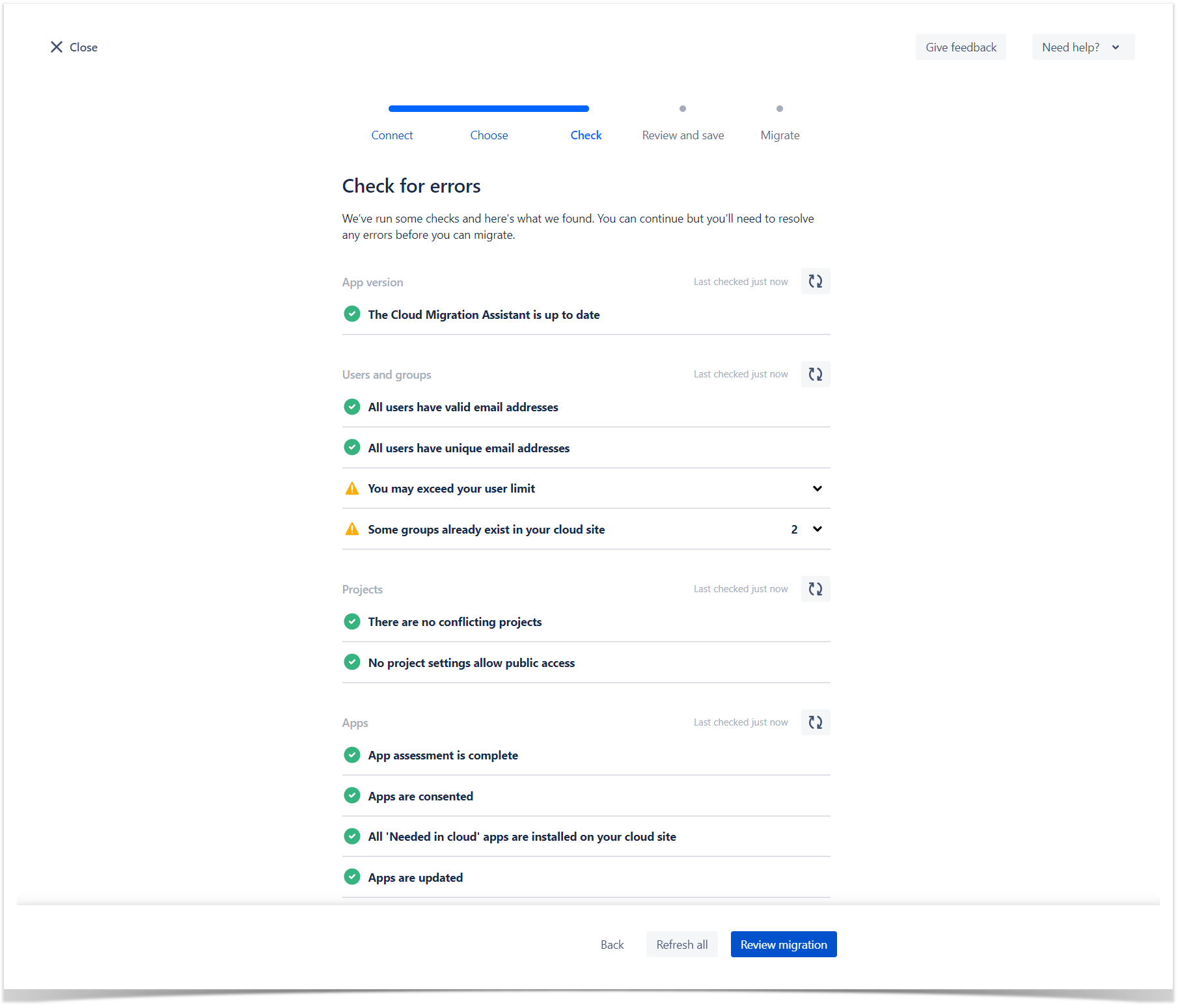
Task: Click the Back button
Action: click(x=612, y=945)
